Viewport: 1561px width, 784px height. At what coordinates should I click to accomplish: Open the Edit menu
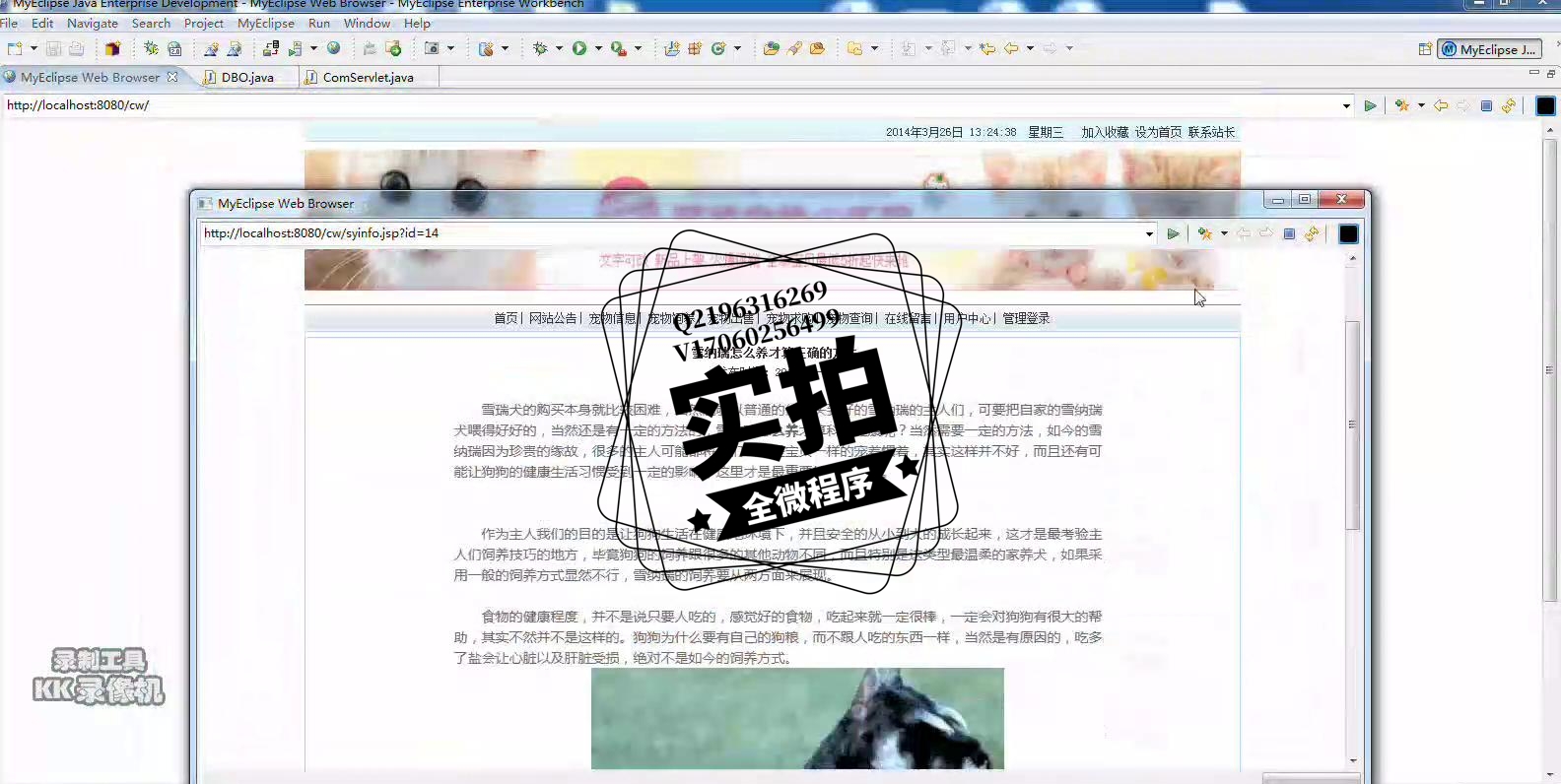42,23
